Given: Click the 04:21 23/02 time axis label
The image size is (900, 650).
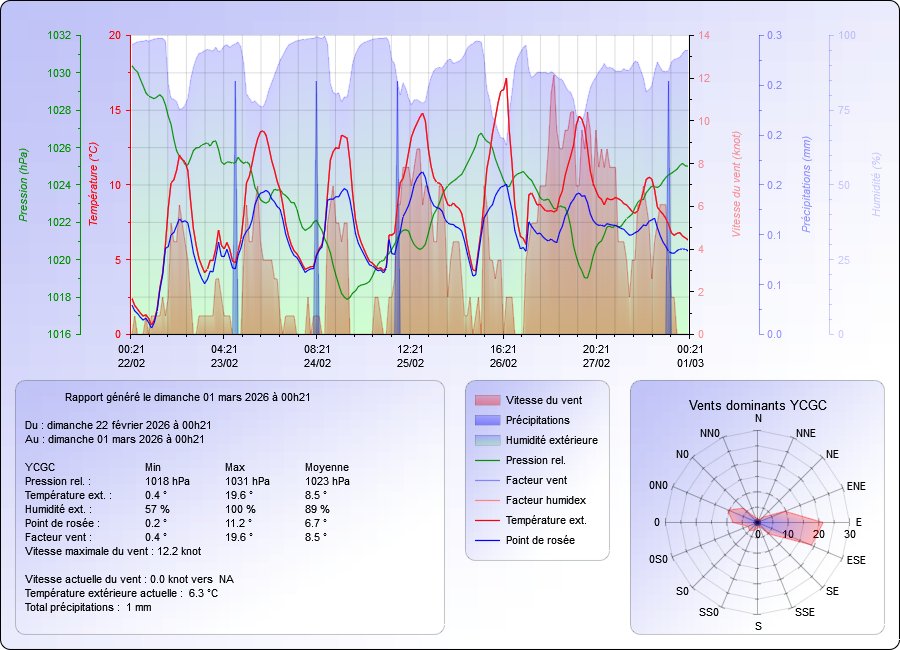Looking at the screenshot, I should coord(224,355).
